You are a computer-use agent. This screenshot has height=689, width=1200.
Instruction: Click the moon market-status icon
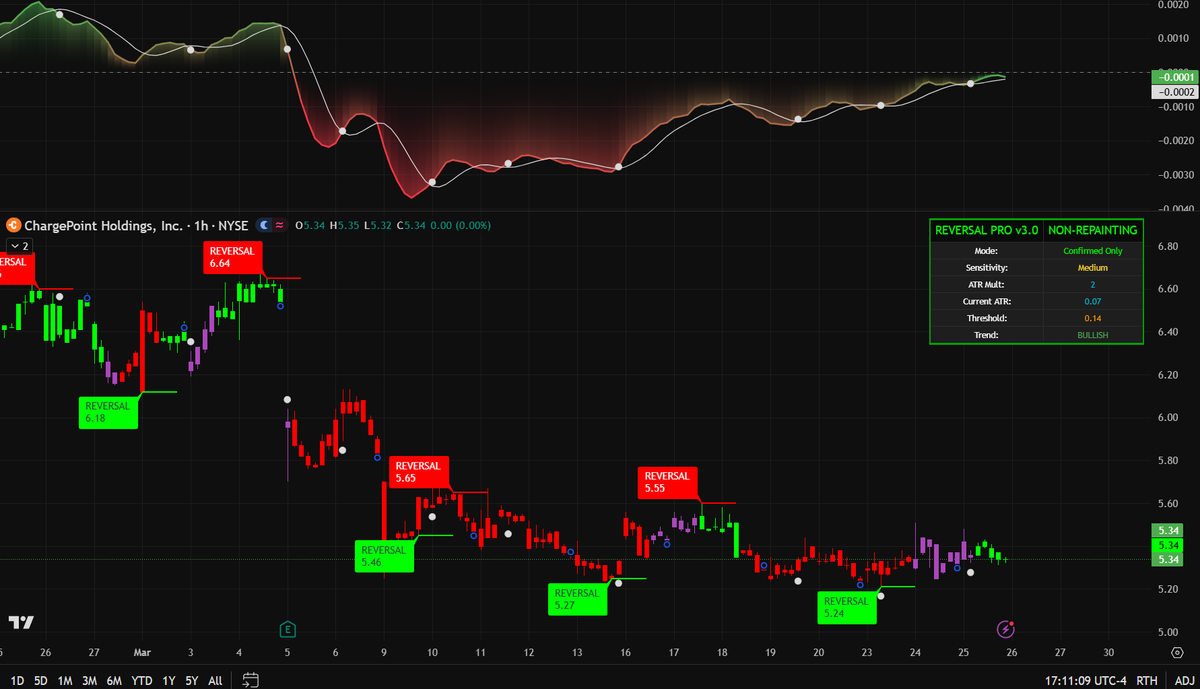tap(264, 226)
